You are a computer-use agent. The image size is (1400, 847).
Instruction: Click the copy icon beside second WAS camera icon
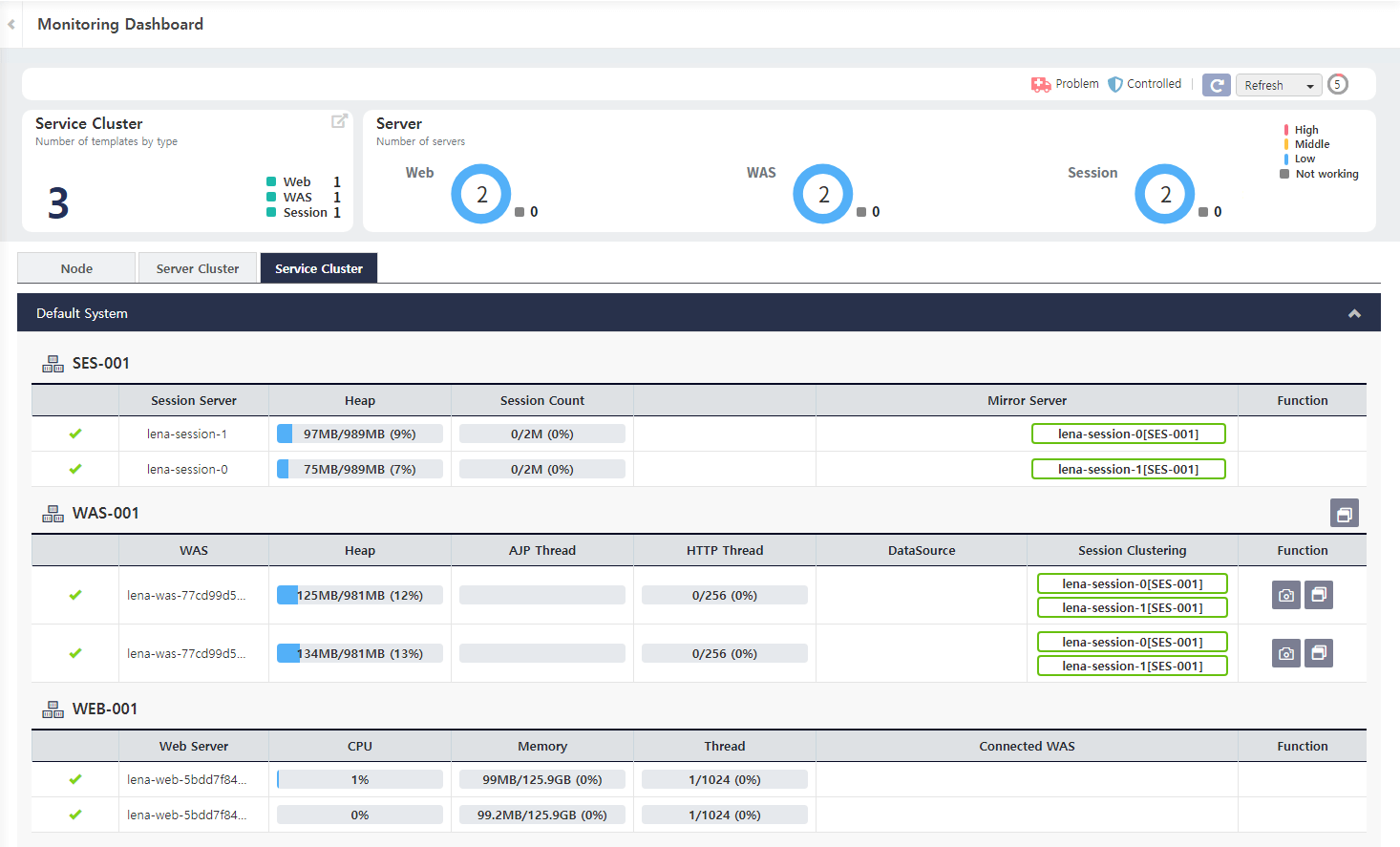click(1319, 653)
